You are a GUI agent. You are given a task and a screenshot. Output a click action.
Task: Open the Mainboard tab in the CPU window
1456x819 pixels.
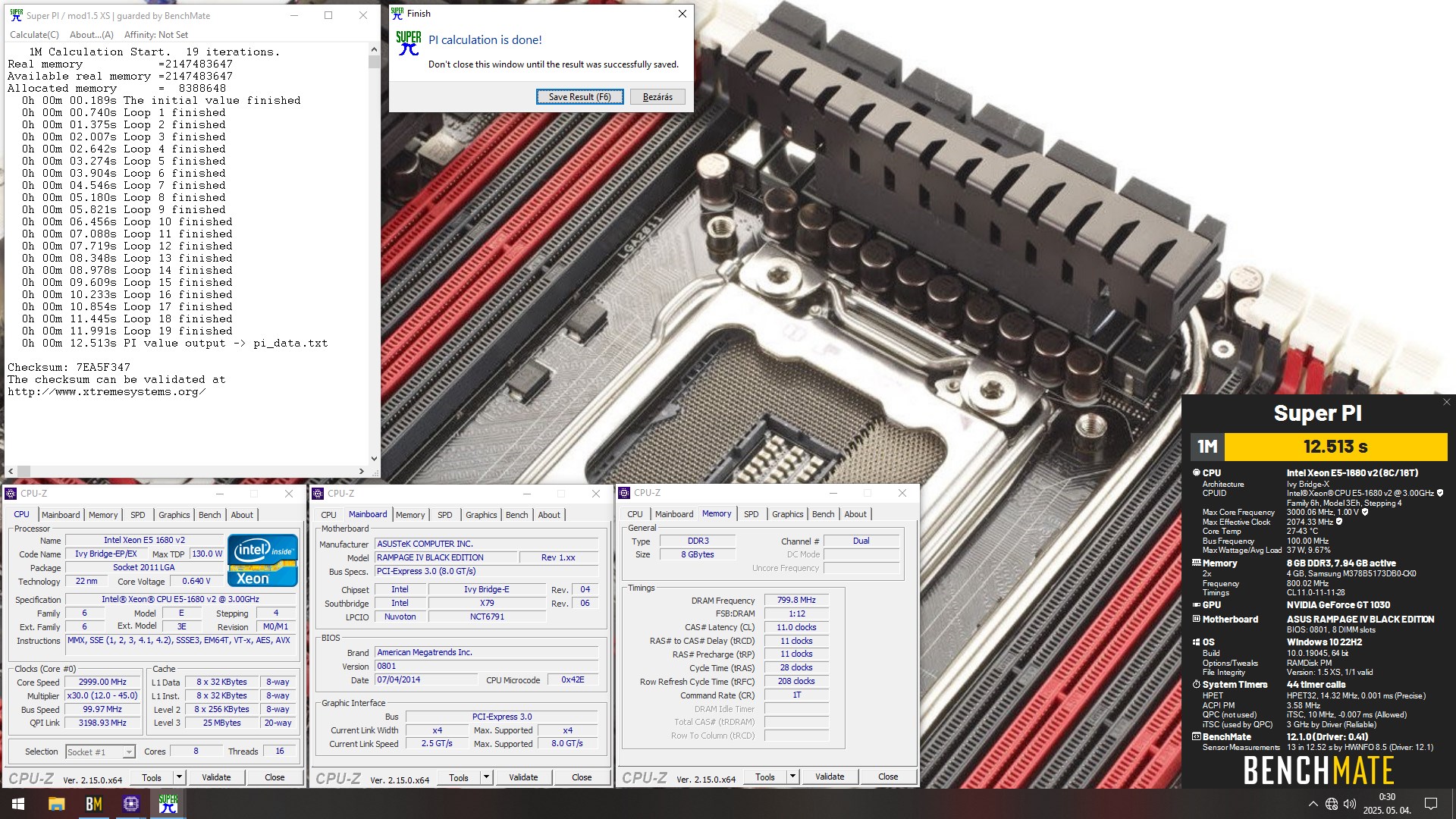pos(61,515)
